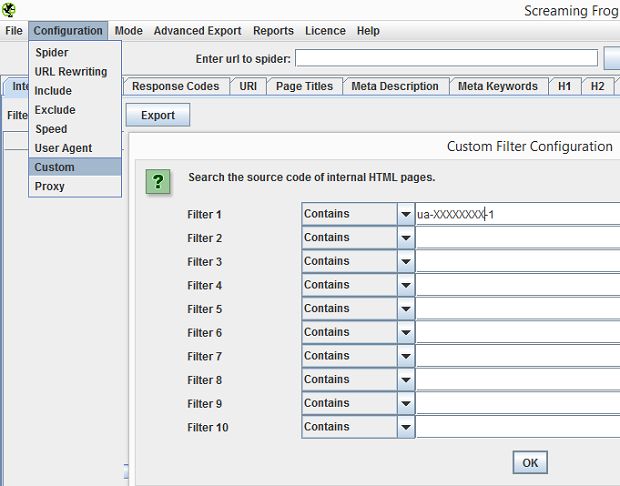Open the Advanced Export menu
Image resolution: width=620 pixels, height=486 pixels.
tap(197, 31)
